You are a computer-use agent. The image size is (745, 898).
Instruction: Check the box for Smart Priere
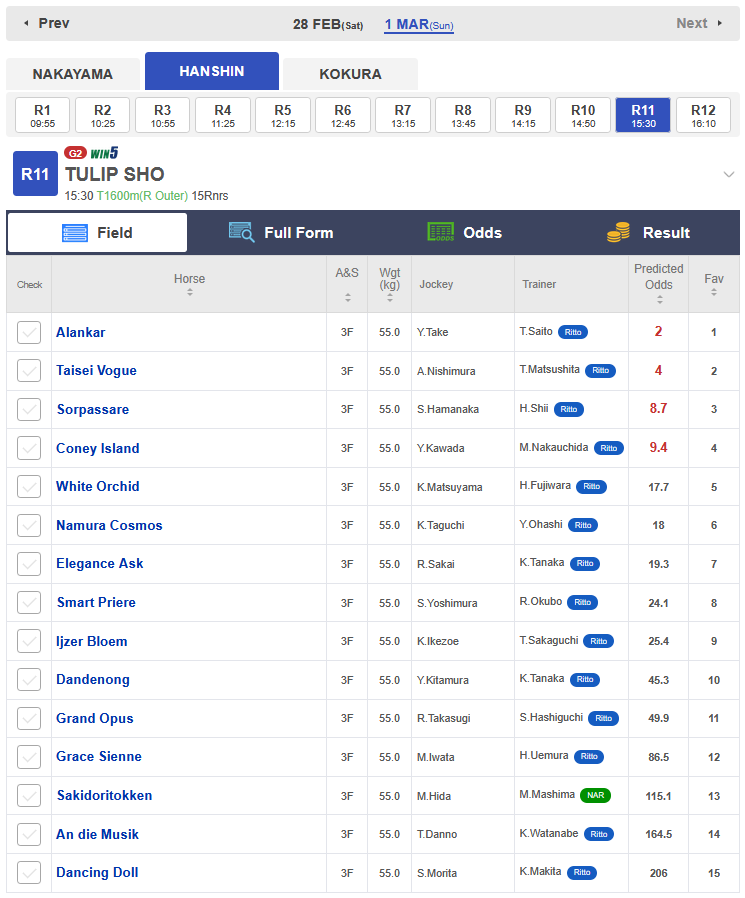pyautogui.click(x=29, y=602)
